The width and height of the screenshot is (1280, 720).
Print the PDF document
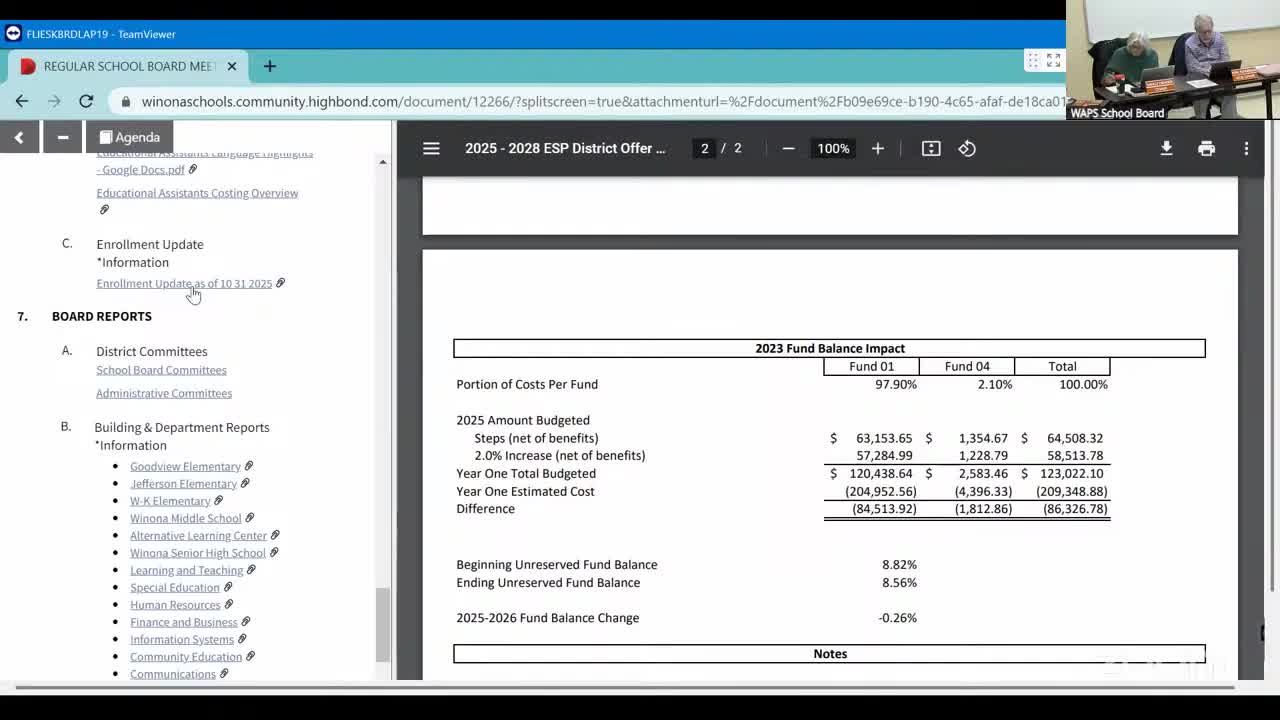1206,148
